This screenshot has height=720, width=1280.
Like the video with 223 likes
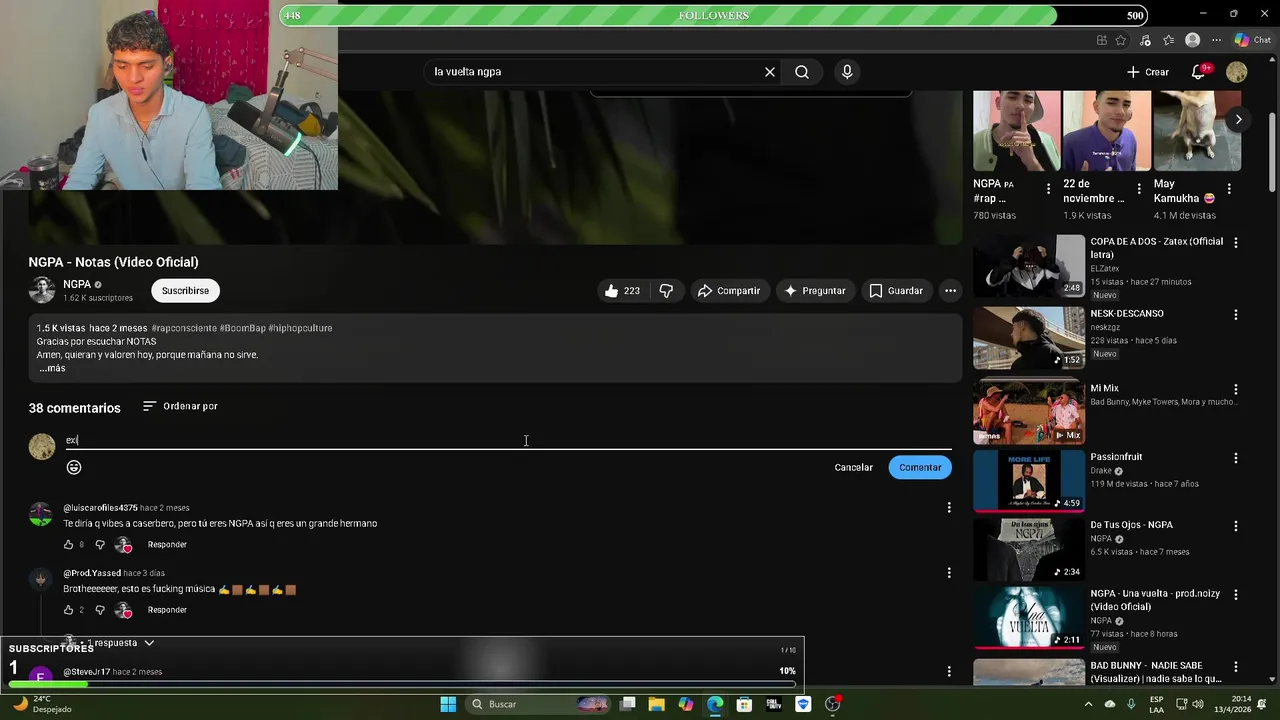[x=621, y=291]
